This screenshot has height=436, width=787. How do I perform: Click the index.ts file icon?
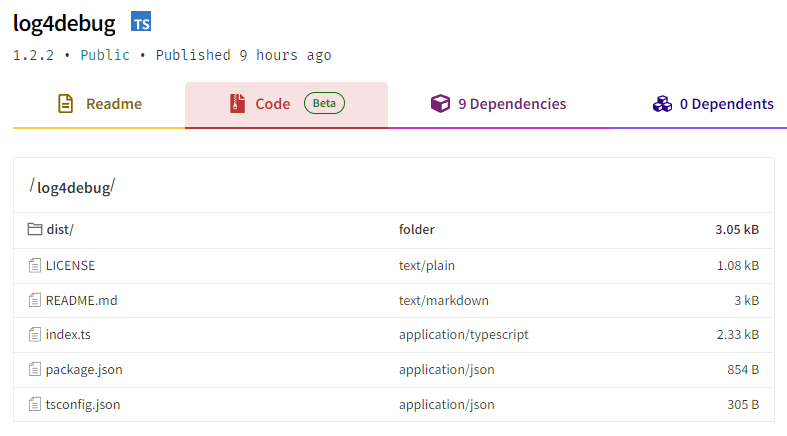pos(35,335)
